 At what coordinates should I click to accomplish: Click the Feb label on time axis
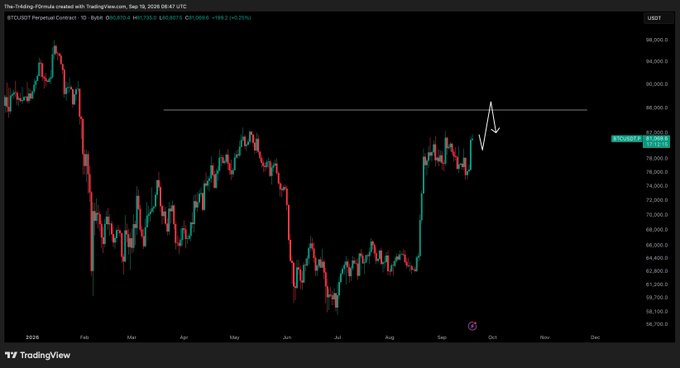tap(84, 337)
